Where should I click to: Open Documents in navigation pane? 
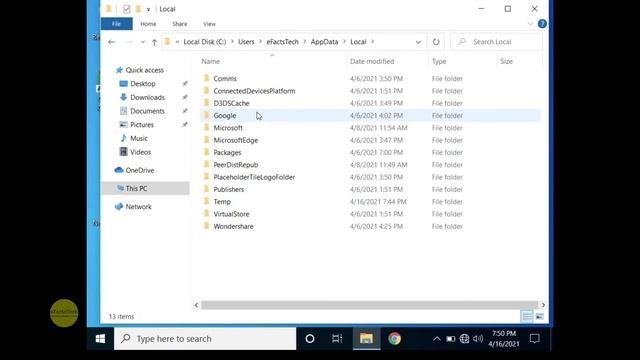pyautogui.click(x=147, y=111)
